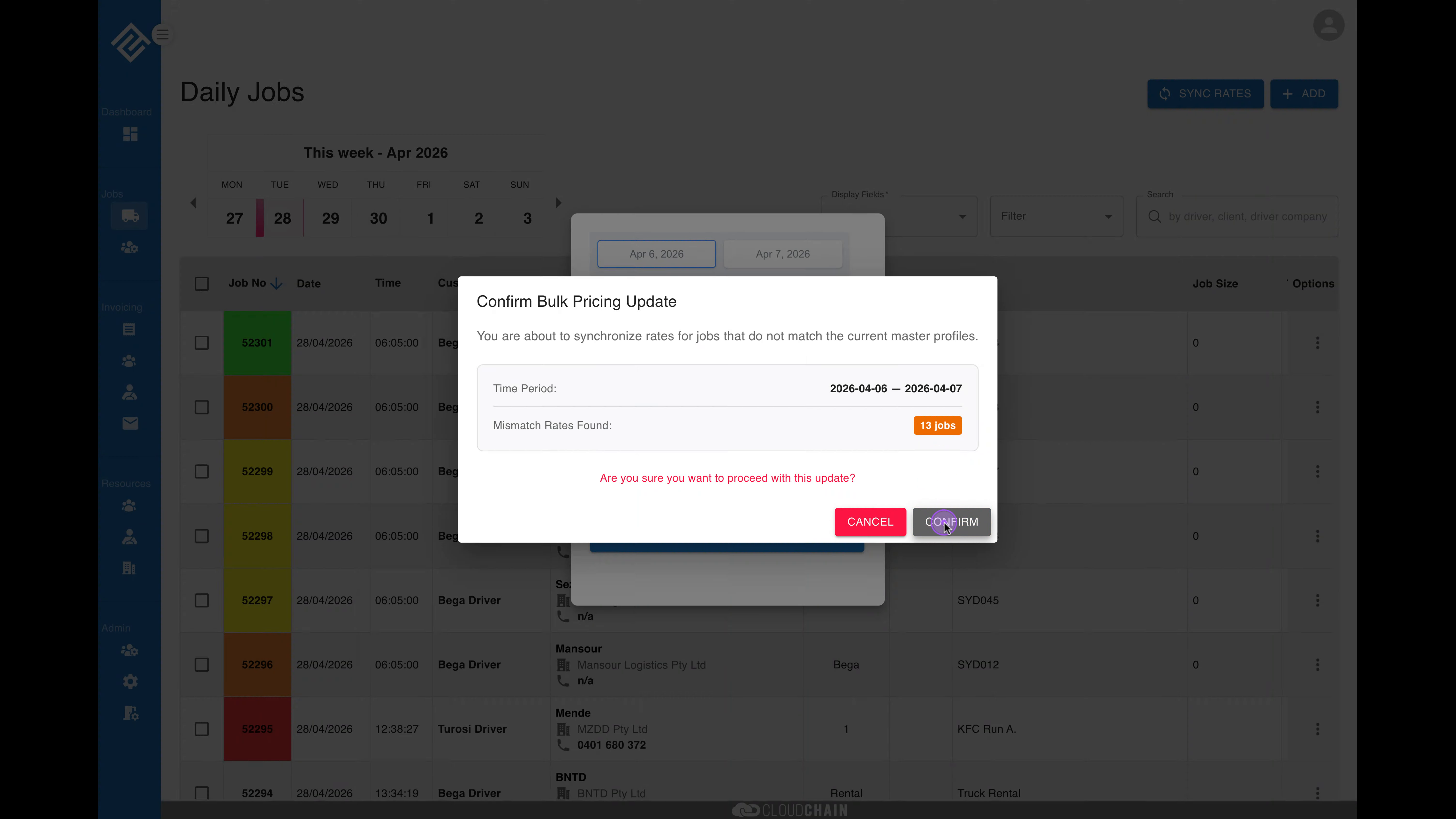1456x819 pixels.
Task: Select Sunday 3 in week calendar
Action: tap(527, 218)
